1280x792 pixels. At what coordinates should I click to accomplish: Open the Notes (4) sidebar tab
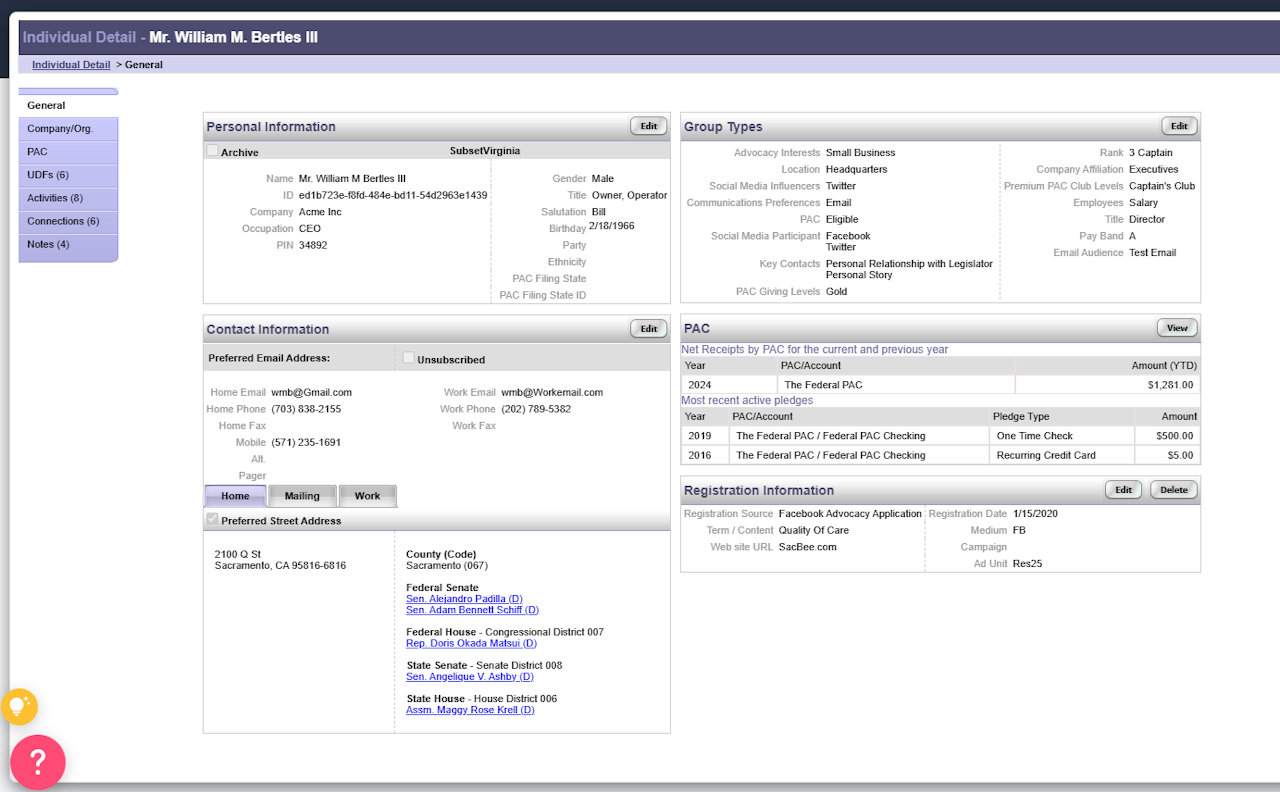[48, 244]
